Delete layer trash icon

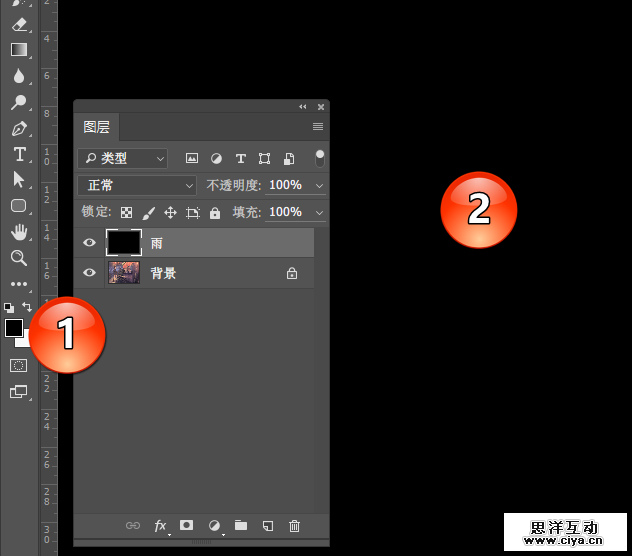[x=295, y=526]
